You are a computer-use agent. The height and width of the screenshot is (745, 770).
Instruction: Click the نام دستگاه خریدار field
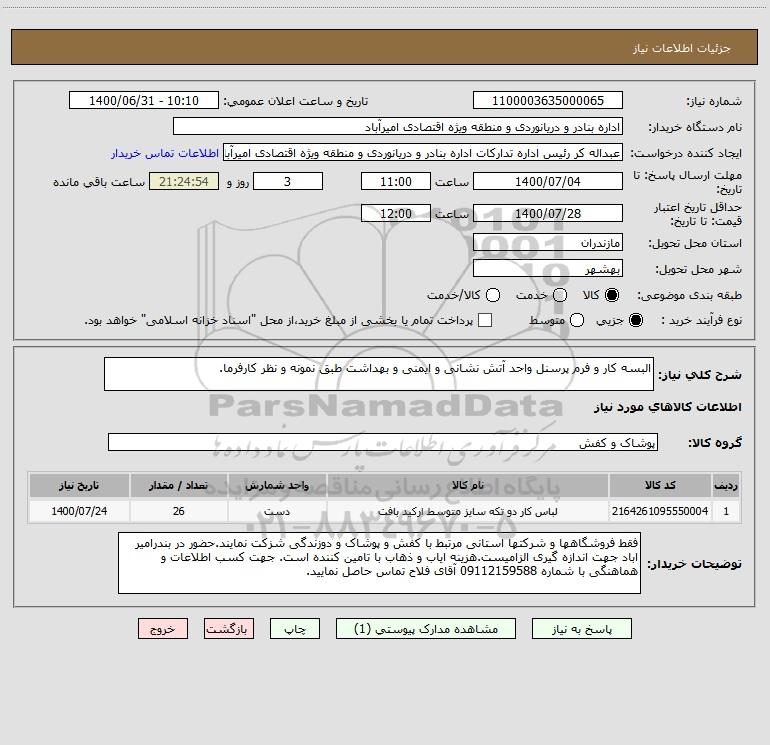point(398,126)
